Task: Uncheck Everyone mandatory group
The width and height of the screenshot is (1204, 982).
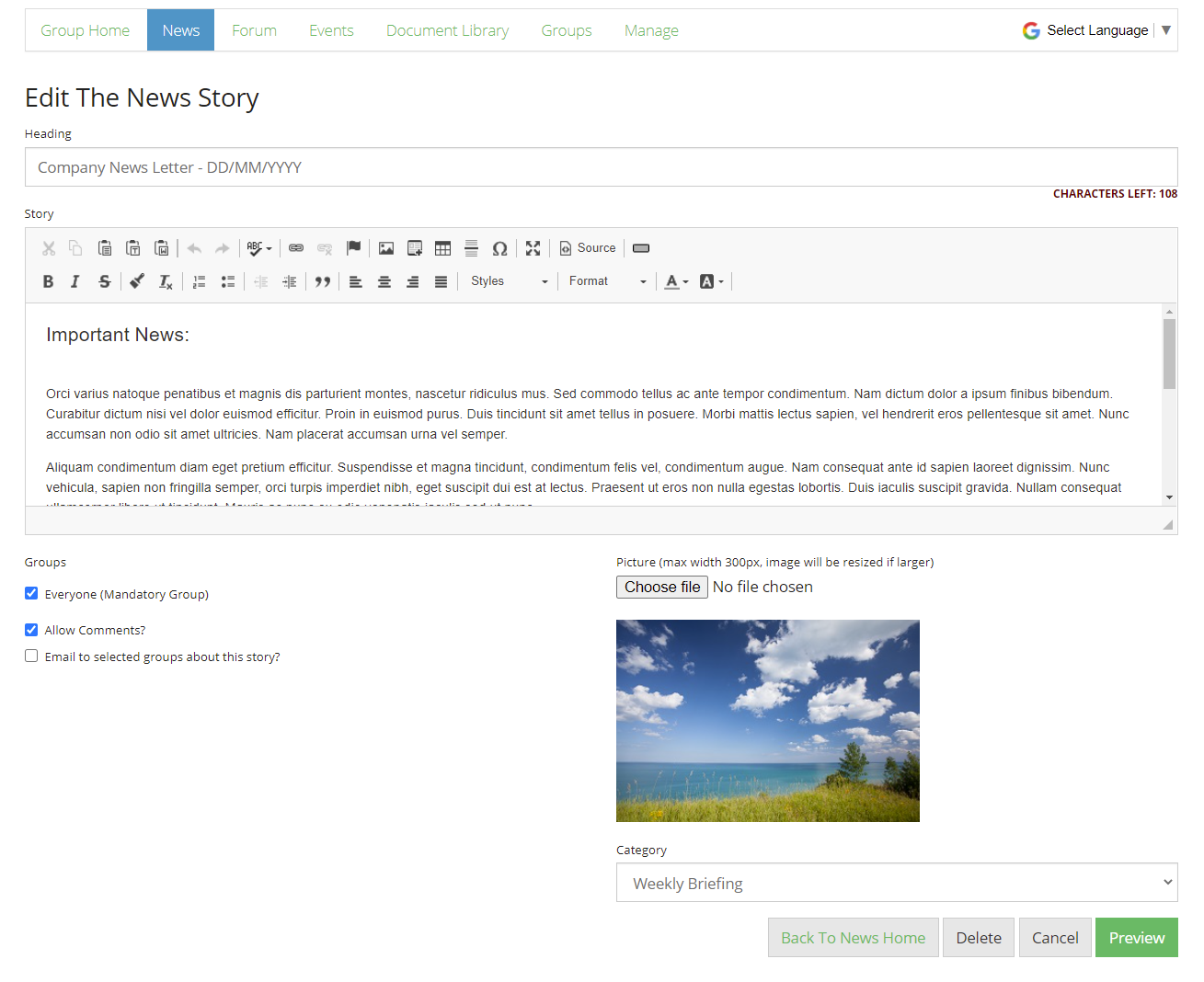Action: click(x=30, y=593)
